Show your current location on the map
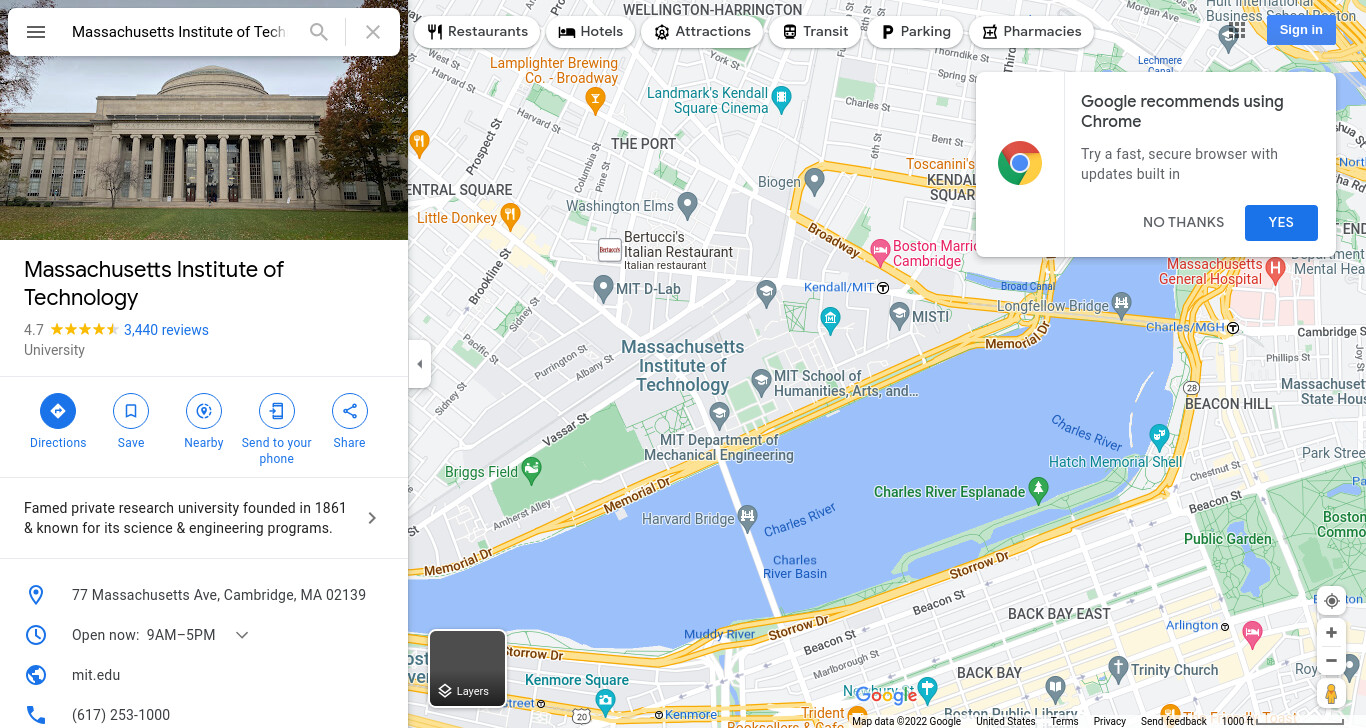The width and height of the screenshot is (1366, 728). [x=1331, y=601]
